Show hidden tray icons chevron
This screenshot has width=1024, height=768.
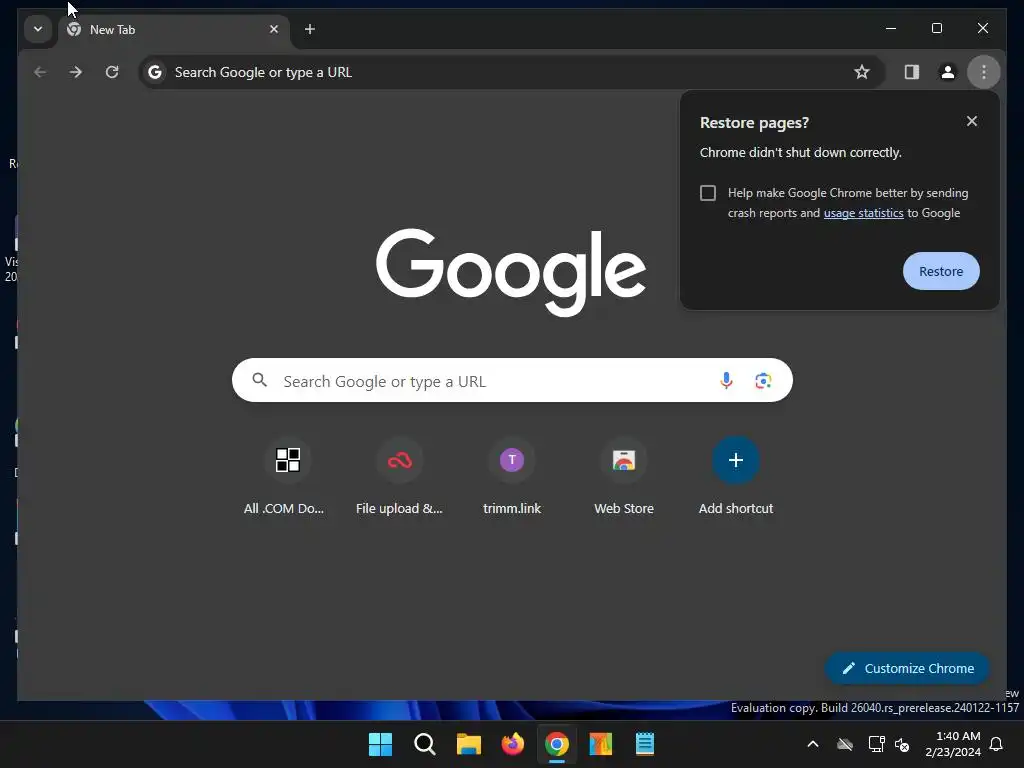click(813, 744)
